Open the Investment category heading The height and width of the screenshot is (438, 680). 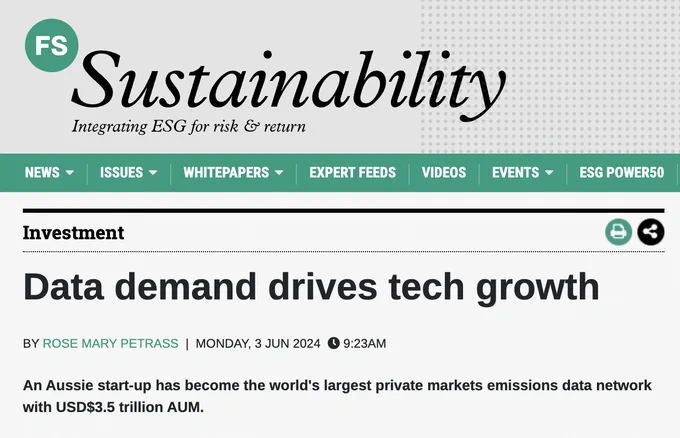click(73, 233)
